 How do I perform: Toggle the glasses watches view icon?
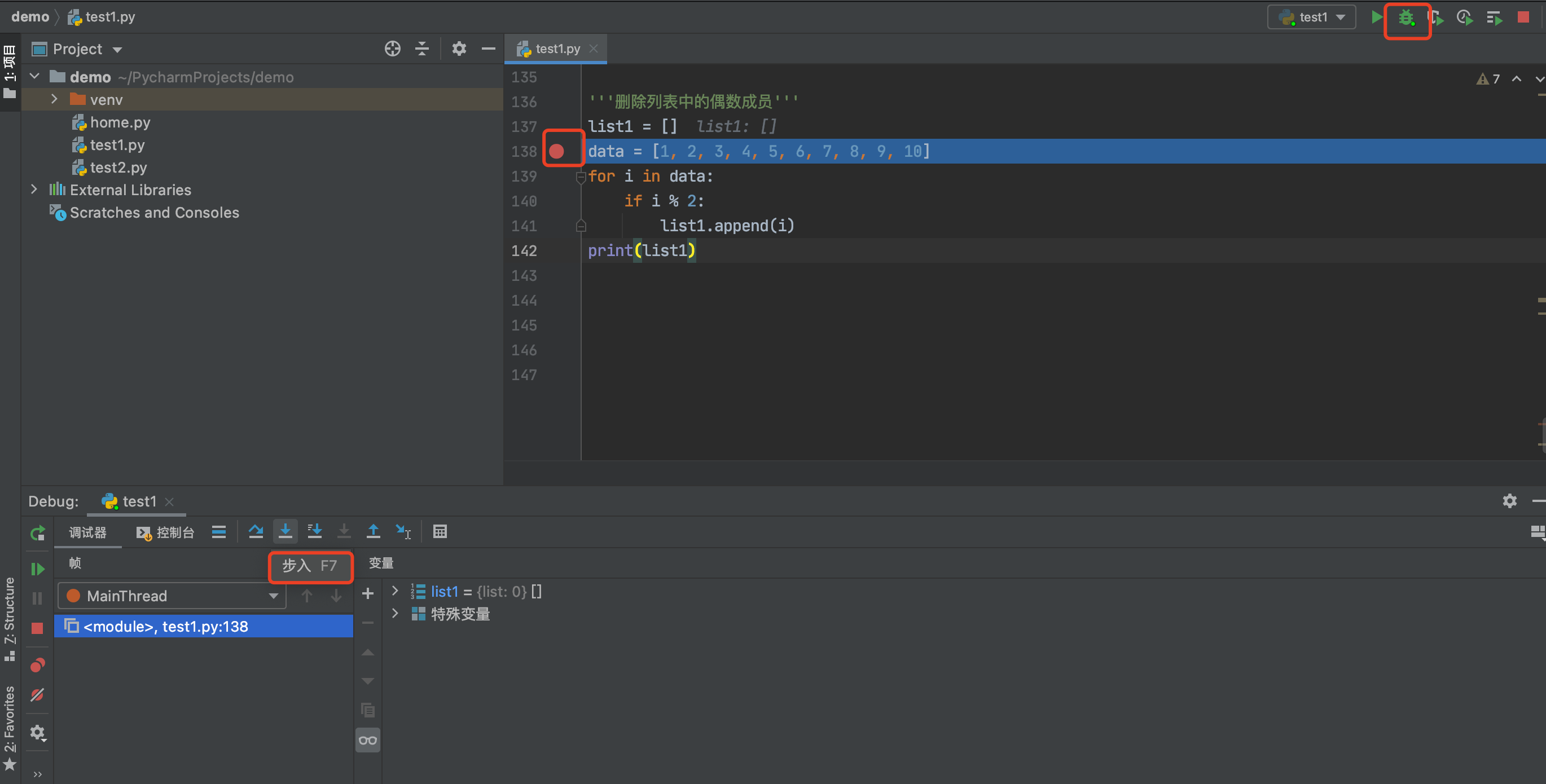[368, 740]
